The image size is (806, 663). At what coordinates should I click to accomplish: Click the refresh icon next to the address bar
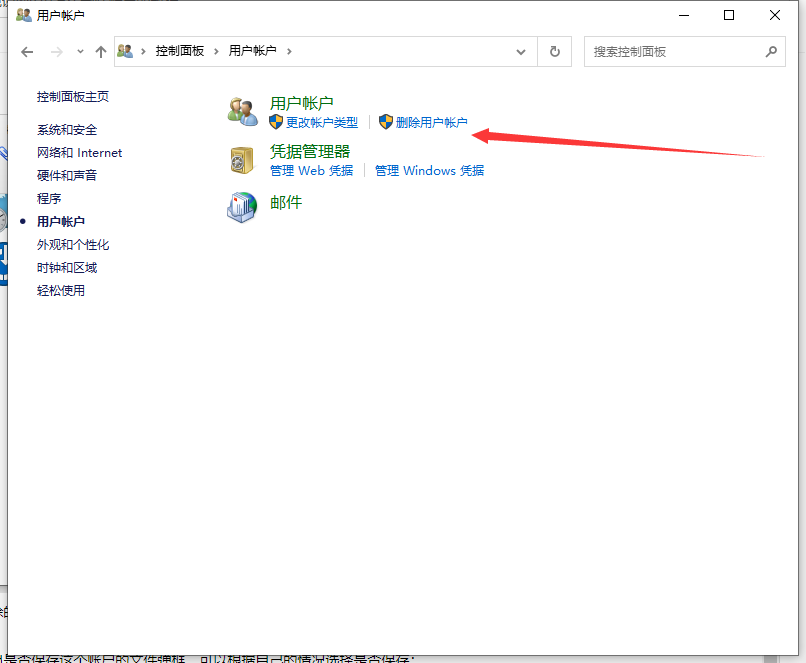556,51
